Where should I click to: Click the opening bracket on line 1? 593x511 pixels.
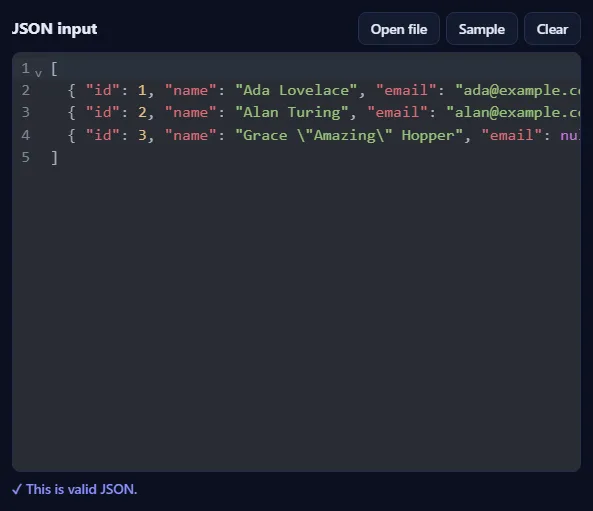click(x=54, y=69)
